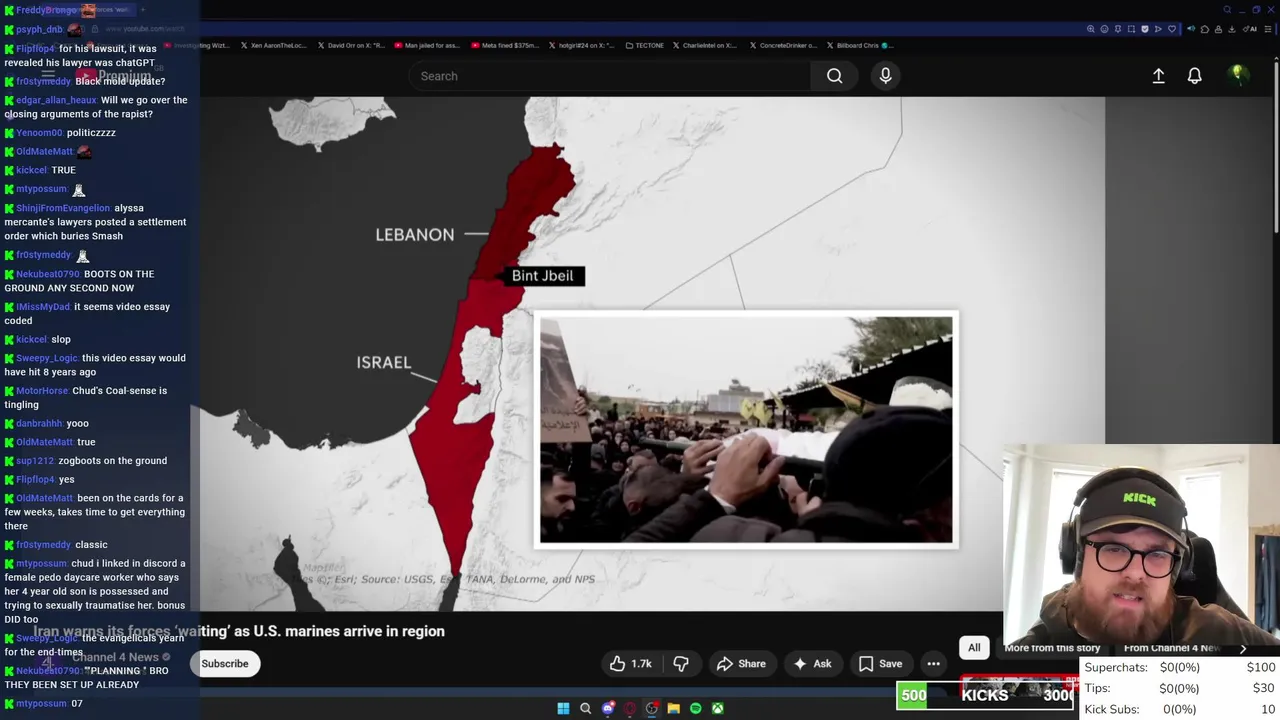Screen dimensions: 1280x720
Task: Click the video title about U.S. marines
Action: [240, 631]
